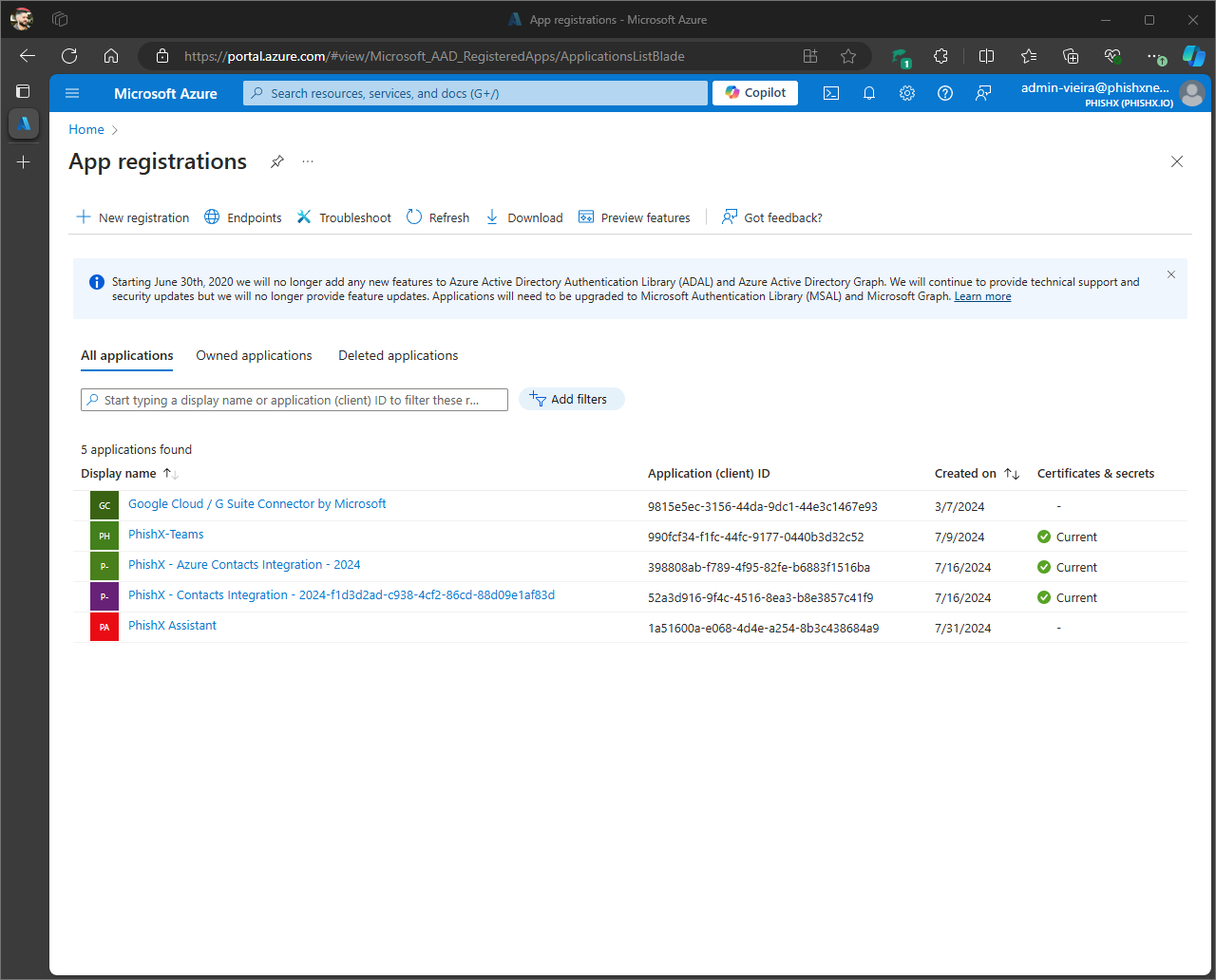1216x980 pixels.
Task: Follow the Learn more link in the banner
Action: coord(982,296)
